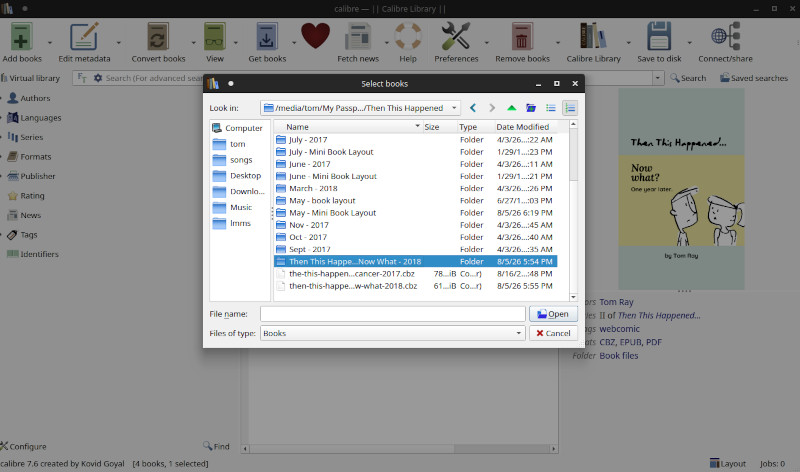Click Configure in the tag browser
The height and width of the screenshot is (472, 800).
pyautogui.click(x=23, y=446)
